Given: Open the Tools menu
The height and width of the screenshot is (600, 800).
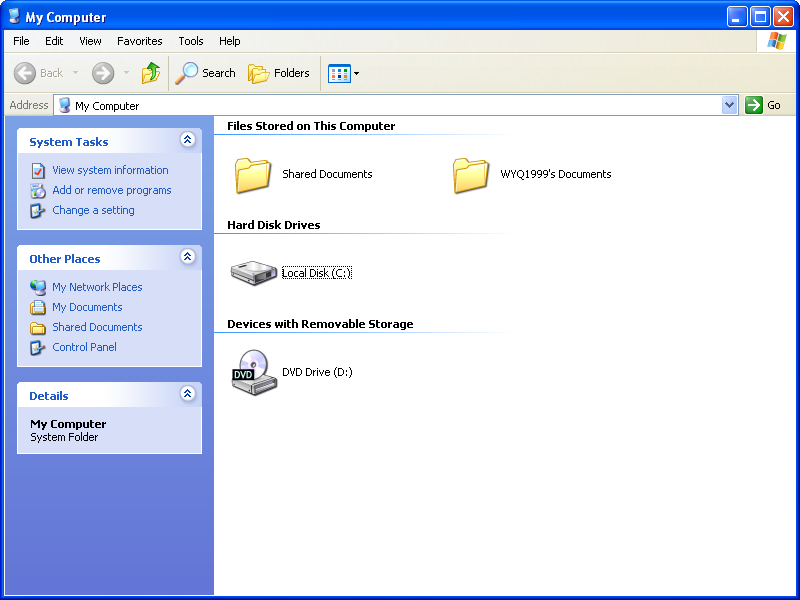Looking at the screenshot, I should click(190, 41).
